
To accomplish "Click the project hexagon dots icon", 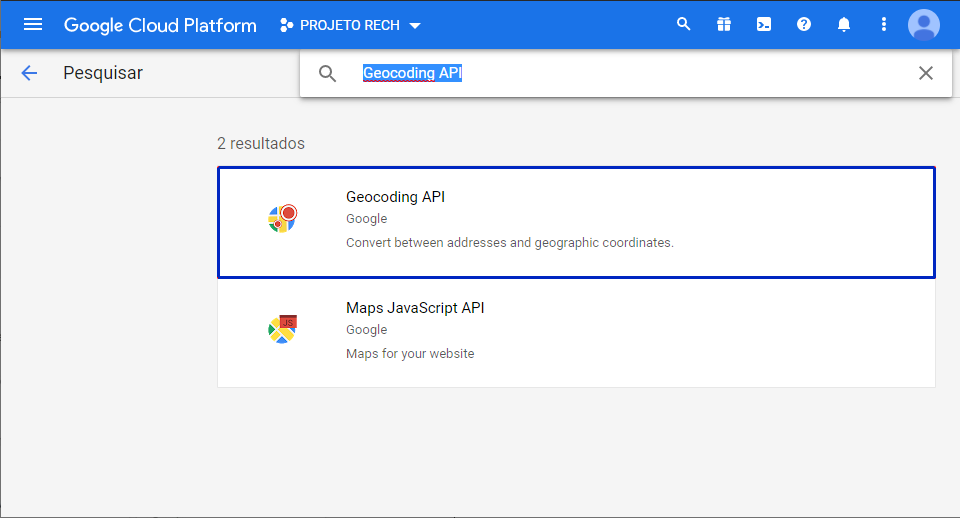I will [287, 25].
